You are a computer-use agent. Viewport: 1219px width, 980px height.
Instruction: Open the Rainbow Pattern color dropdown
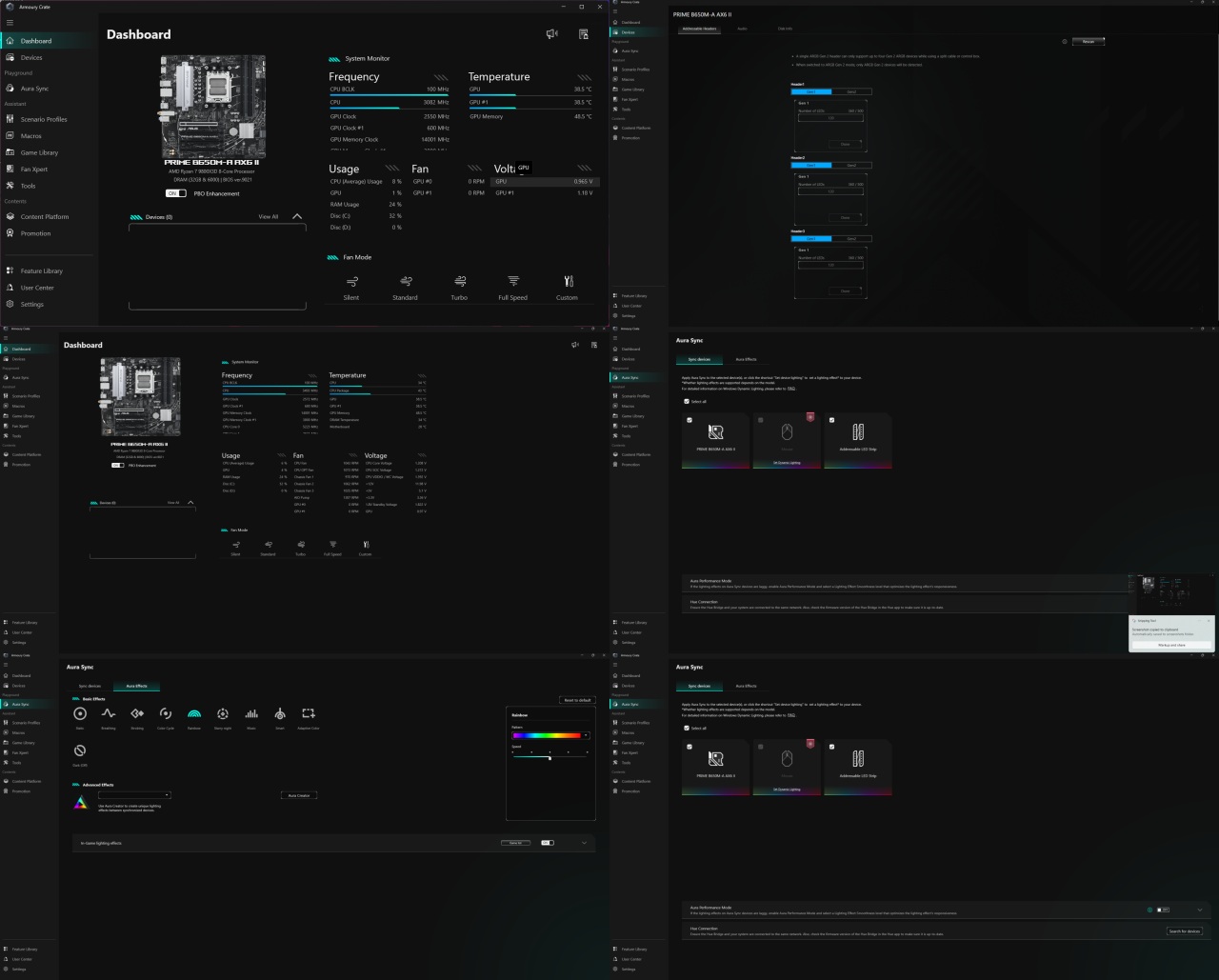coord(551,735)
